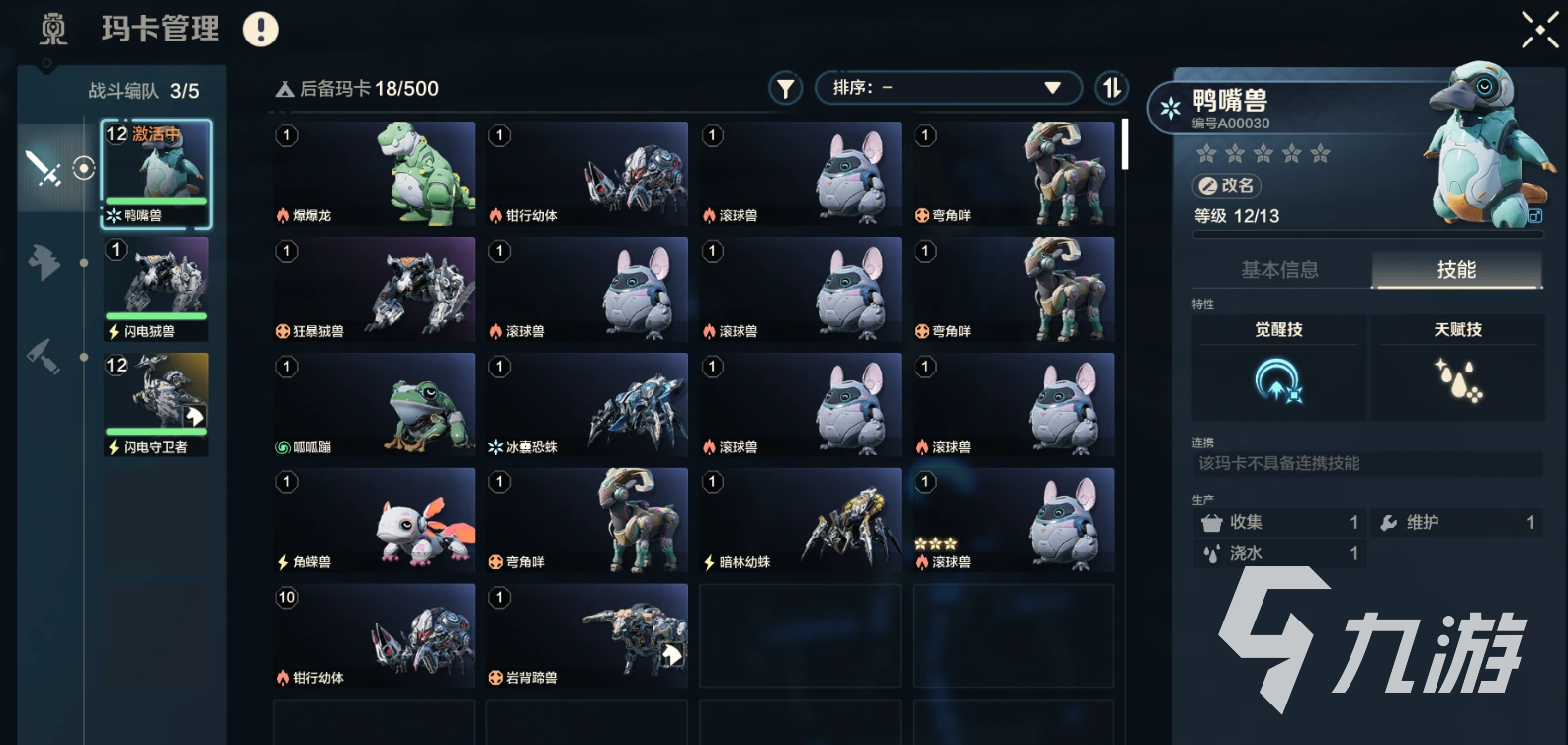Click the 改名 rename button
Viewport: 1568px width, 745px height.
coord(1226,185)
